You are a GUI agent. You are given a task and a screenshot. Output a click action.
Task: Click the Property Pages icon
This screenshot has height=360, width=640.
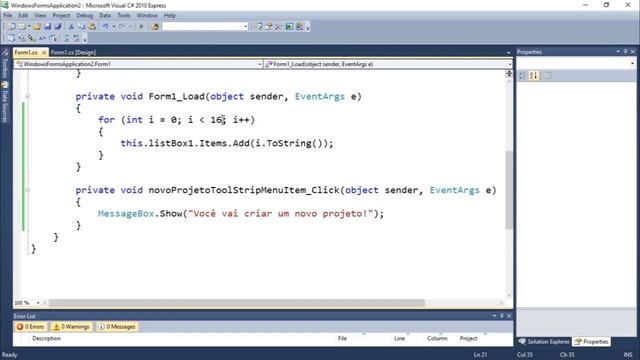pyautogui.click(x=547, y=76)
